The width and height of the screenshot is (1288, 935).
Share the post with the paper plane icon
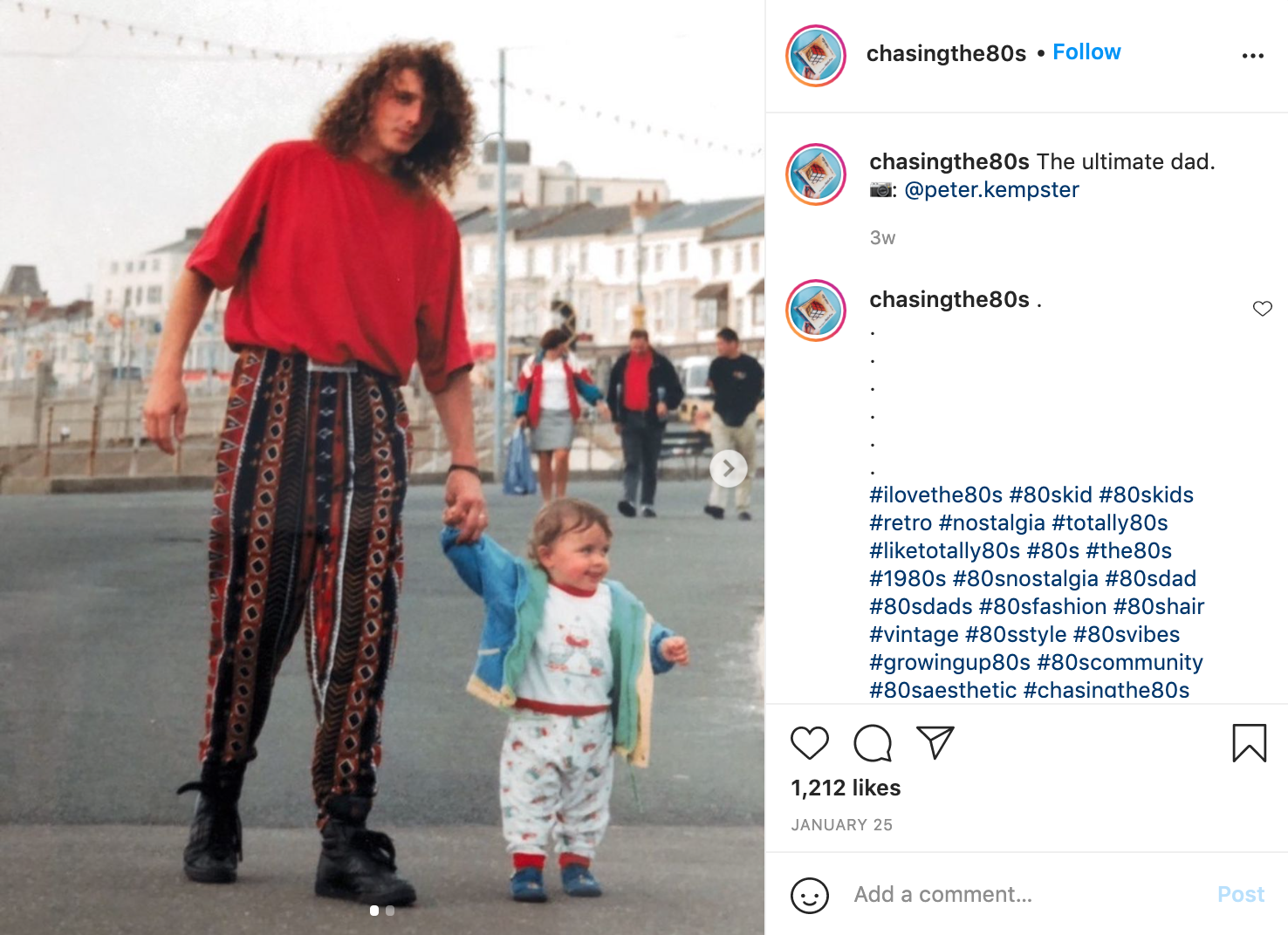point(935,742)
